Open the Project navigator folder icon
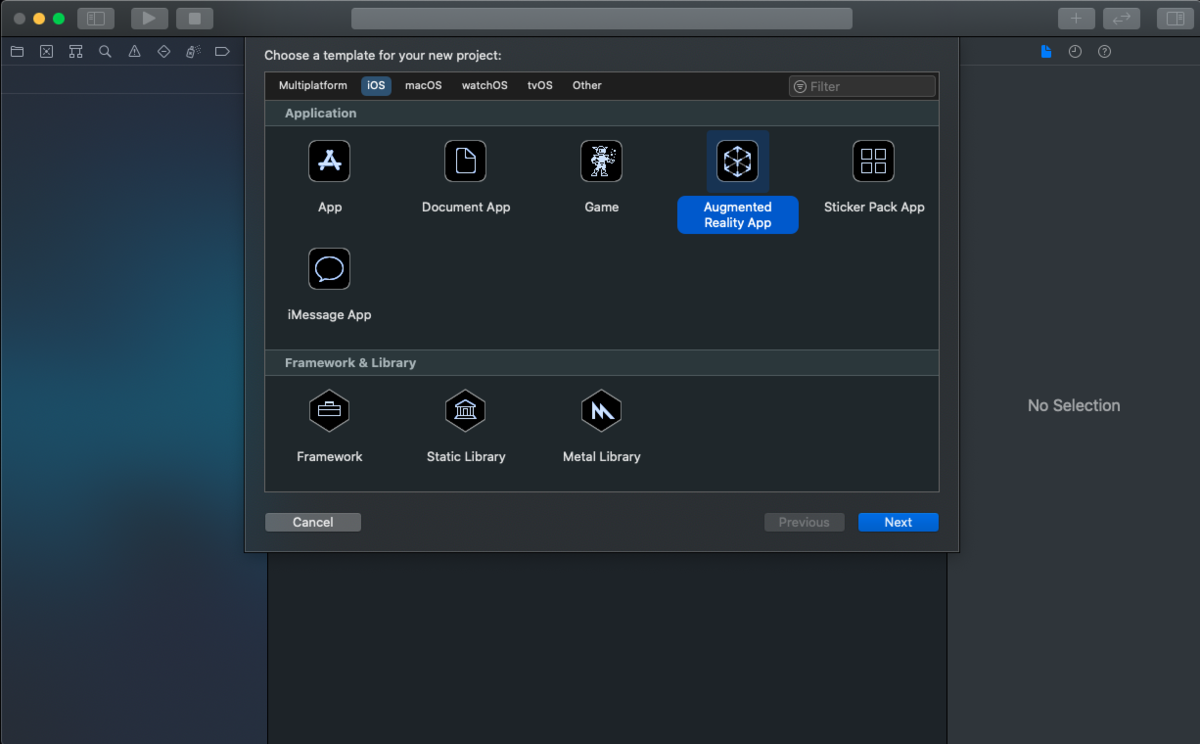This screenshot has width=1200, height=744. tap(17, 51)
